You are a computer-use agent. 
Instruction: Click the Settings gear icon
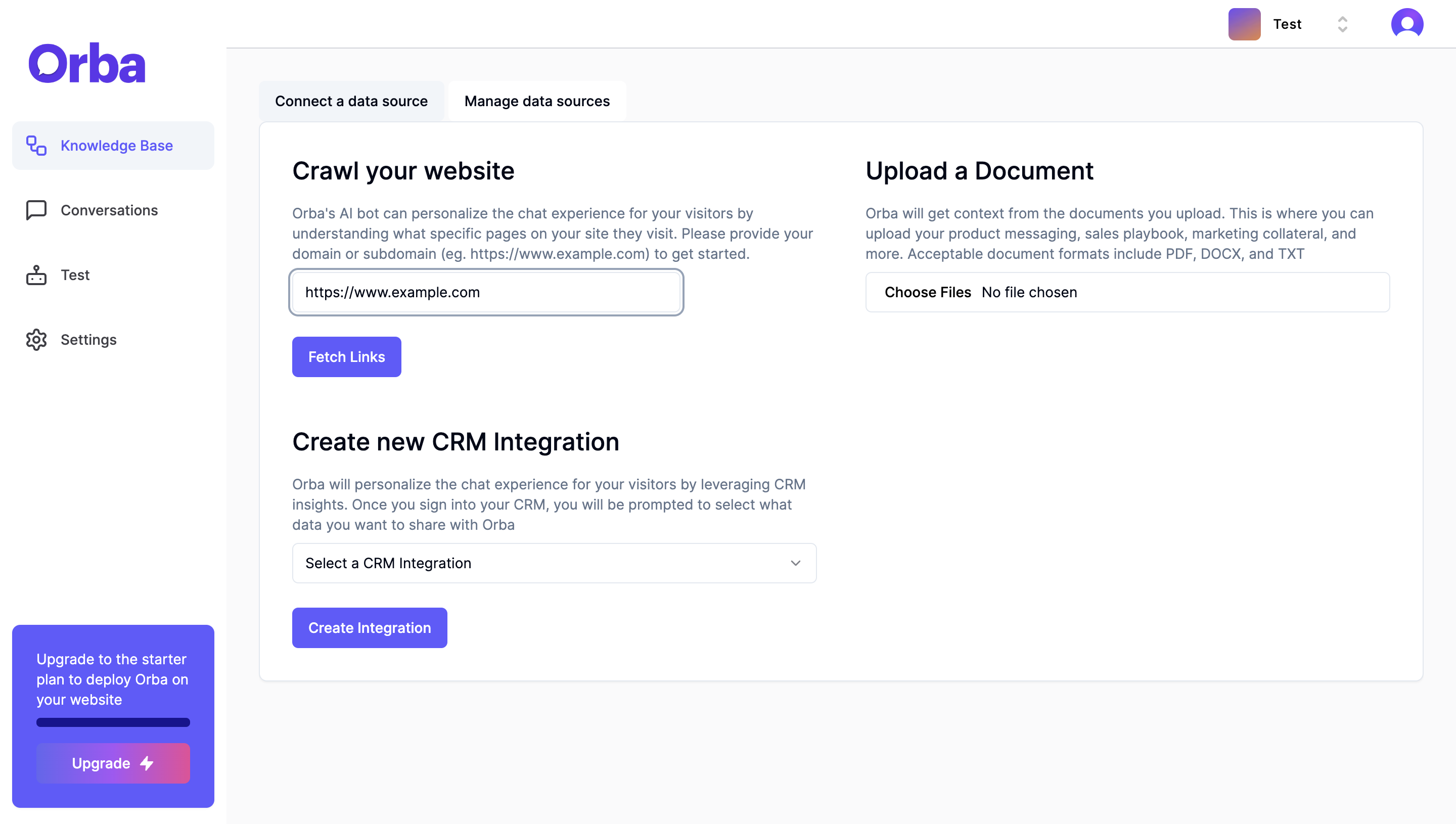coord(36,340)
